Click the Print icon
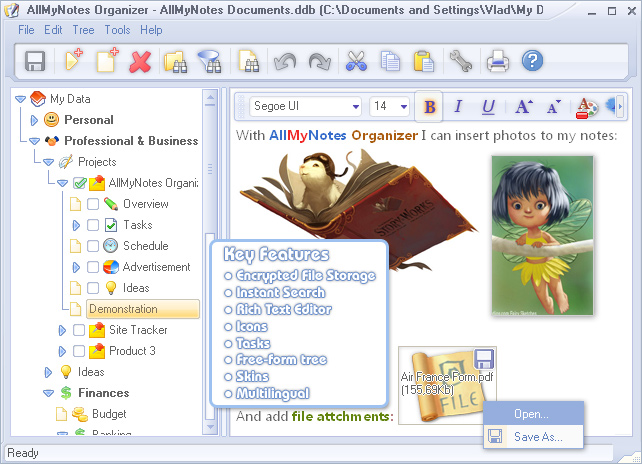This screenshot has height=464, width=642. (498, 61)
